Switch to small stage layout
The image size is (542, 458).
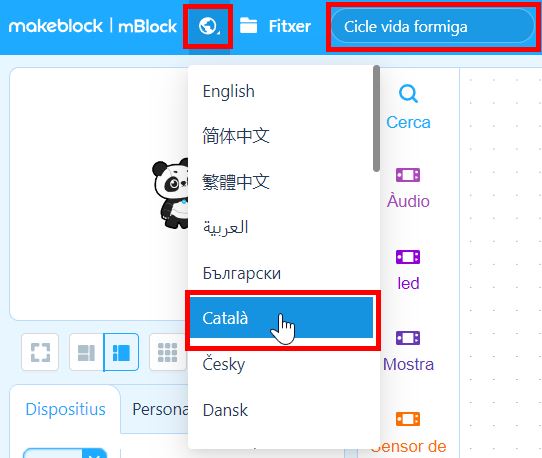(86, 352)
